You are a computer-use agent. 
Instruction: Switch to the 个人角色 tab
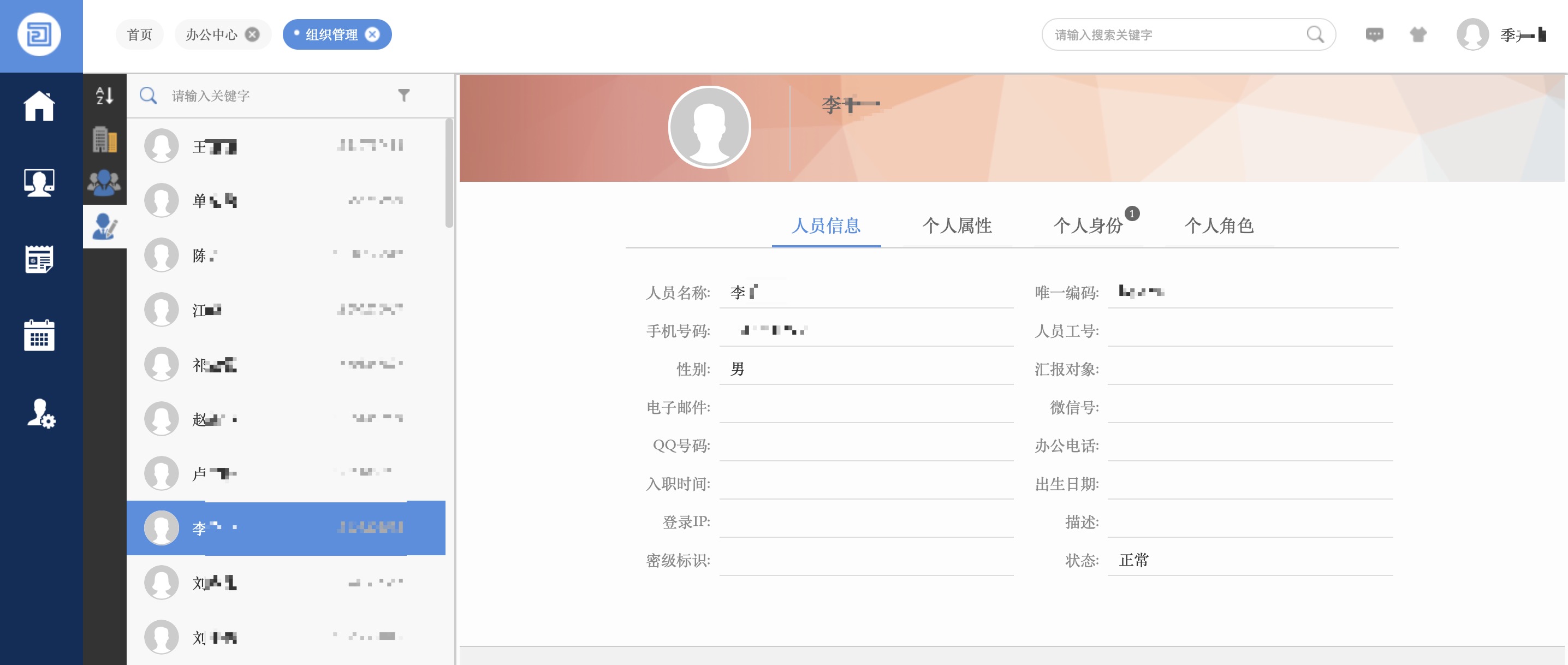pos(1219,226)
